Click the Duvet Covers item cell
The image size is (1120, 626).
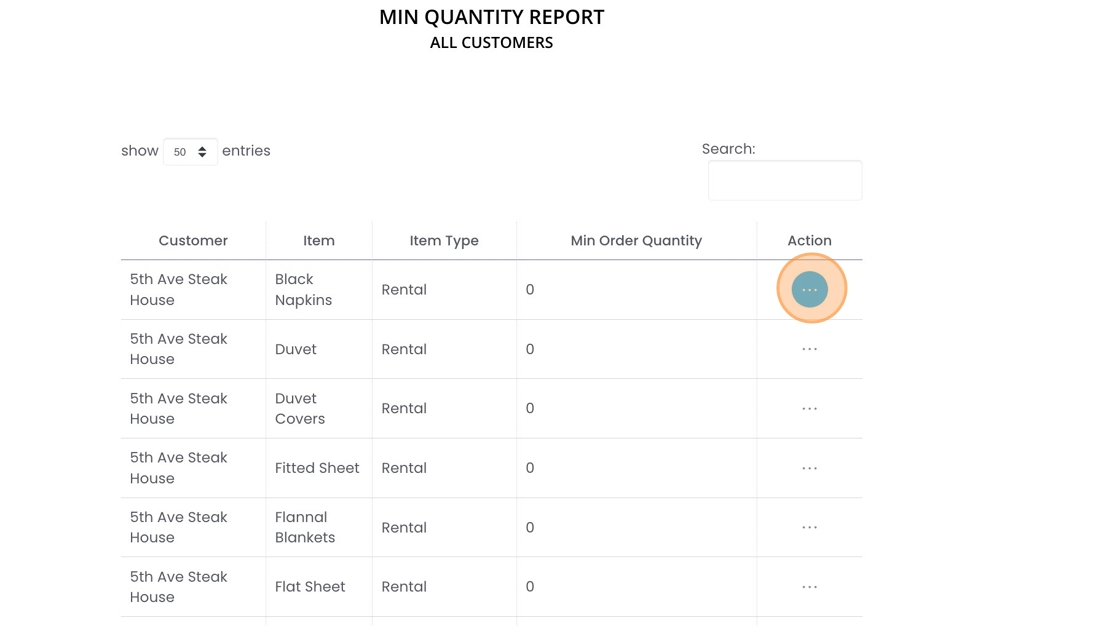(300, 408)
